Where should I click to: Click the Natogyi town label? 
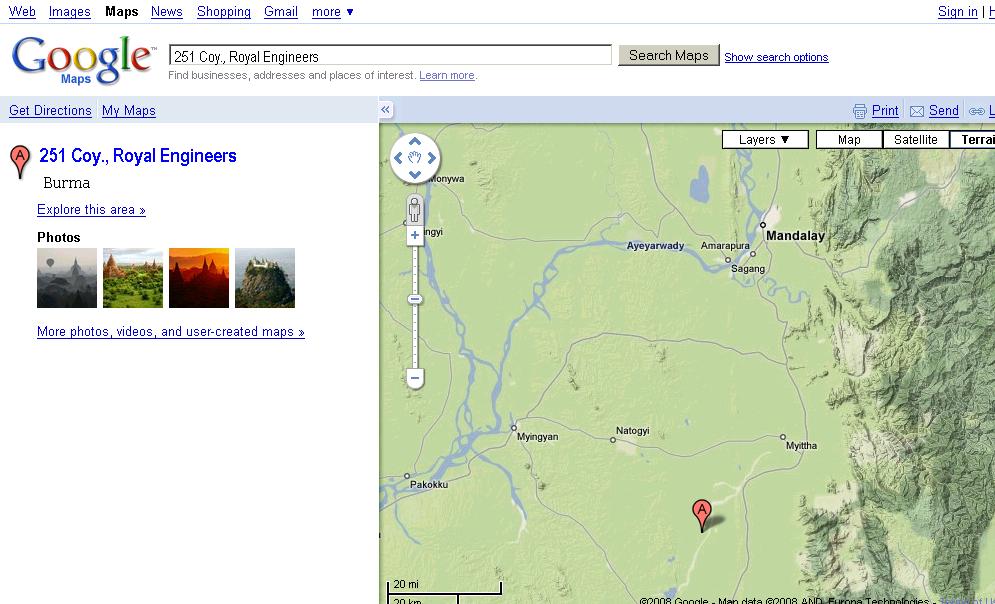click(x=633, y=431)
